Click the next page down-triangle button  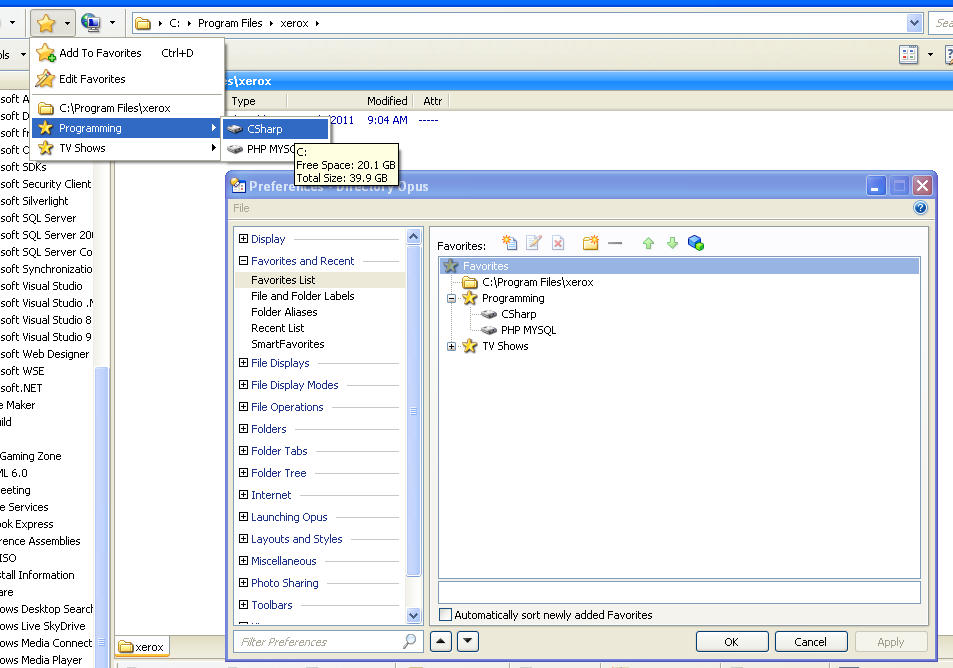point(467,641)
